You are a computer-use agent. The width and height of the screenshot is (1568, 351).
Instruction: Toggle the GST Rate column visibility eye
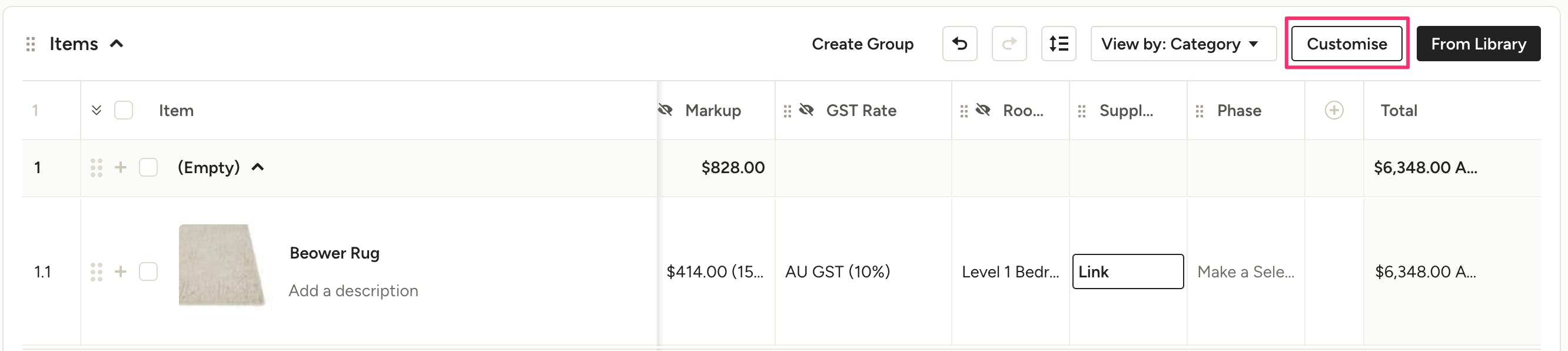pos(806,110)
